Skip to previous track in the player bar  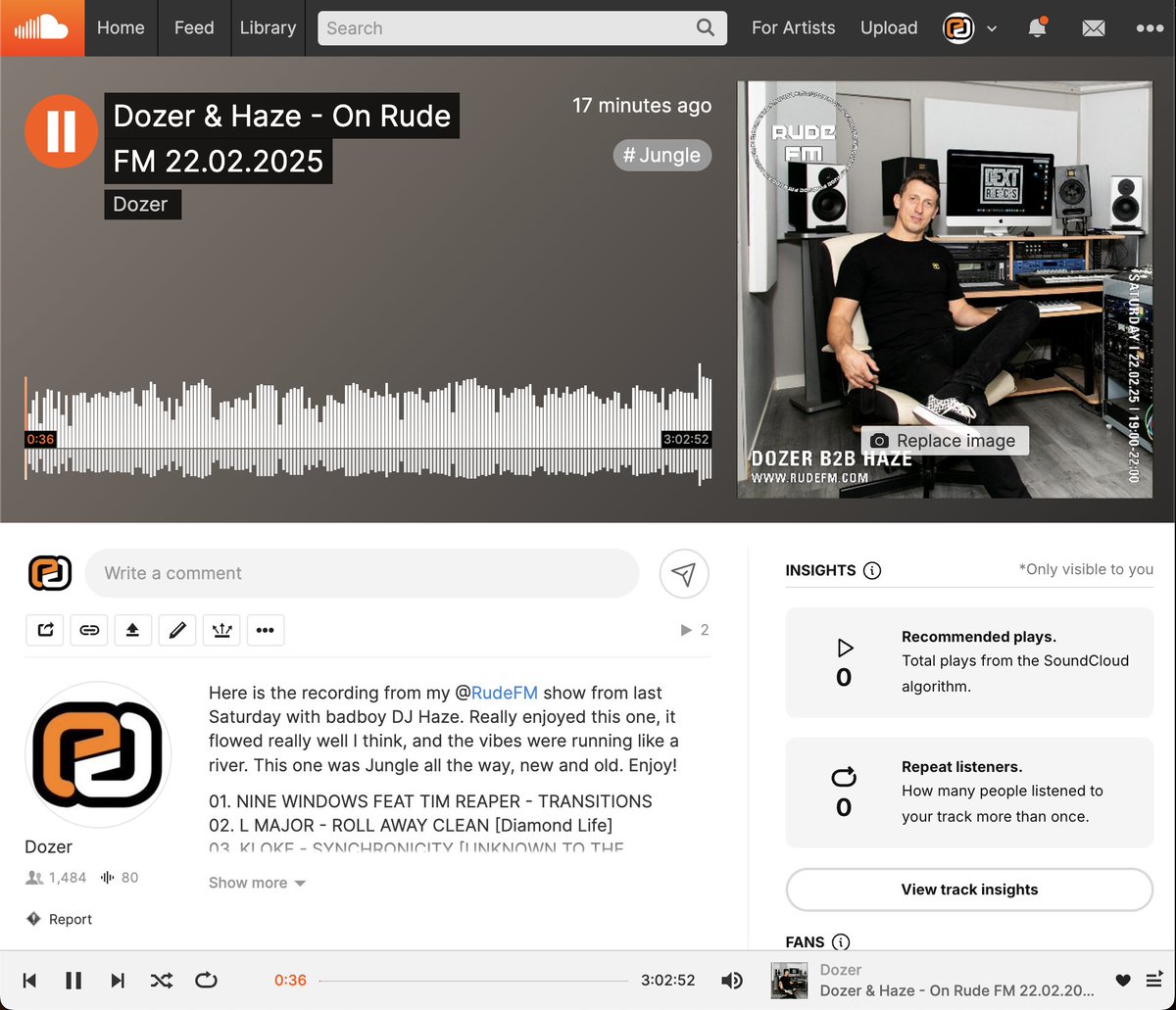pos(29,981)
